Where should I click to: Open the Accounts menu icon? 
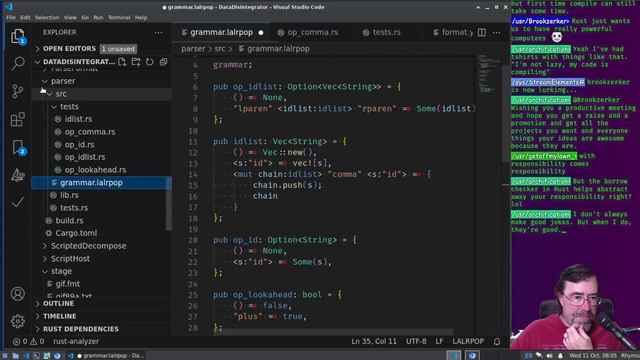18,294
